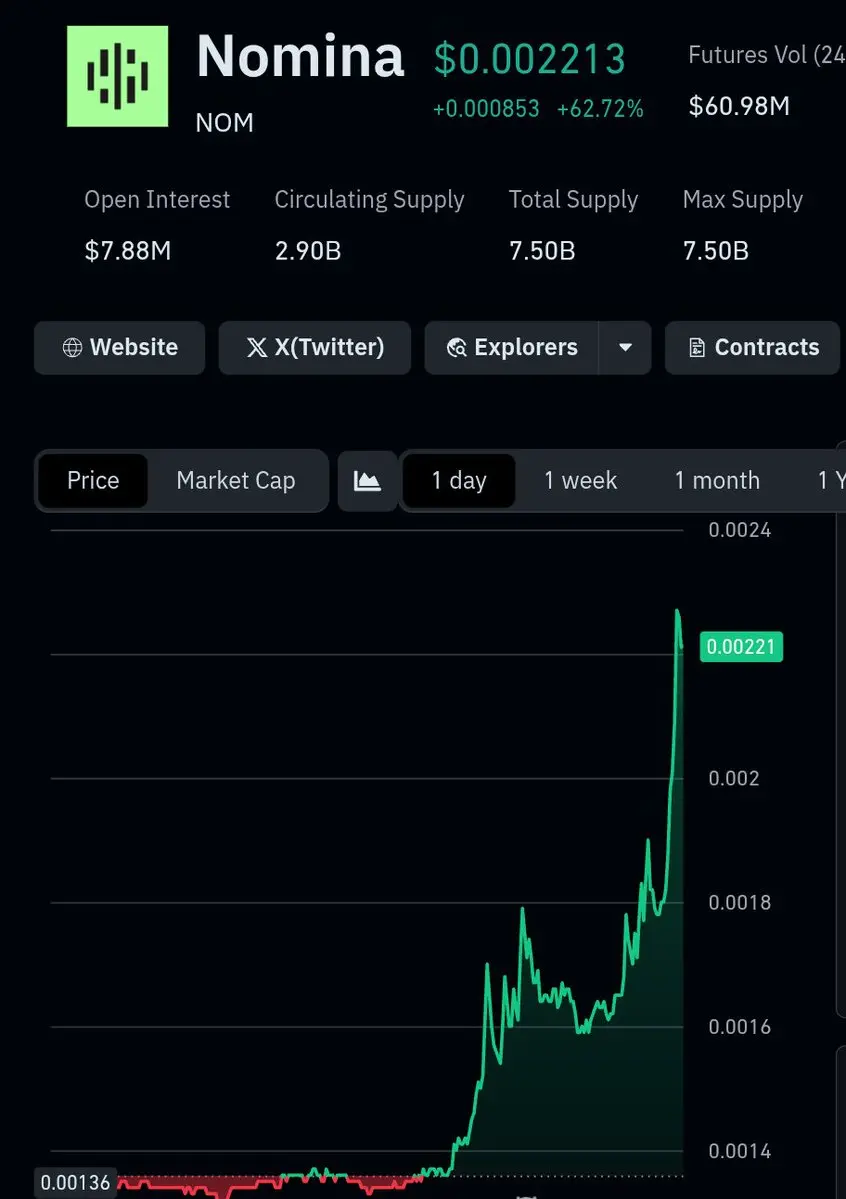This screenshot has width=846, height=1199.
Task: Switch chart to Market Cap view
Action: point(236,481)
